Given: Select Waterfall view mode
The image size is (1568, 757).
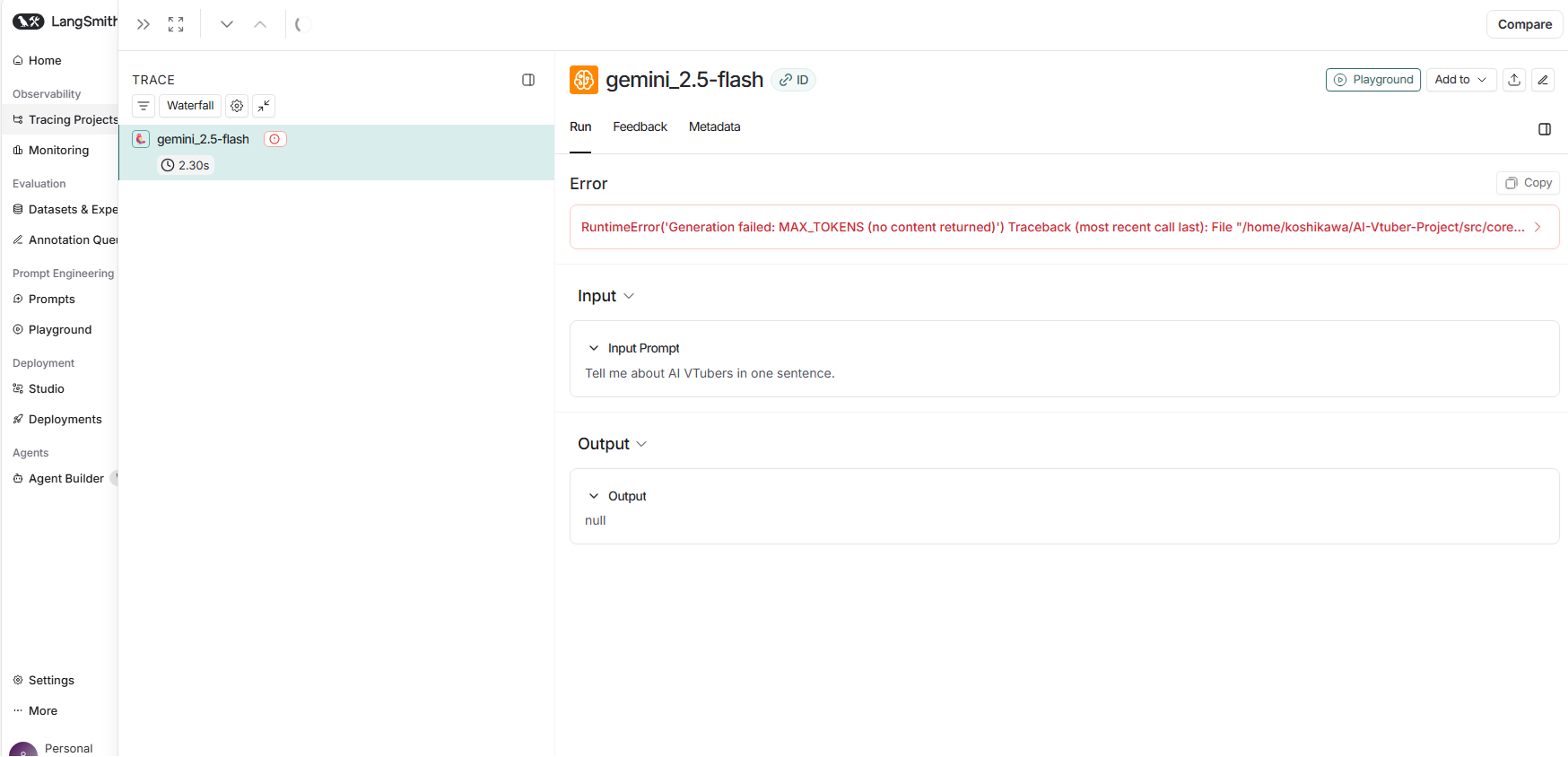Looking at the screenshot, I should 190,106.
